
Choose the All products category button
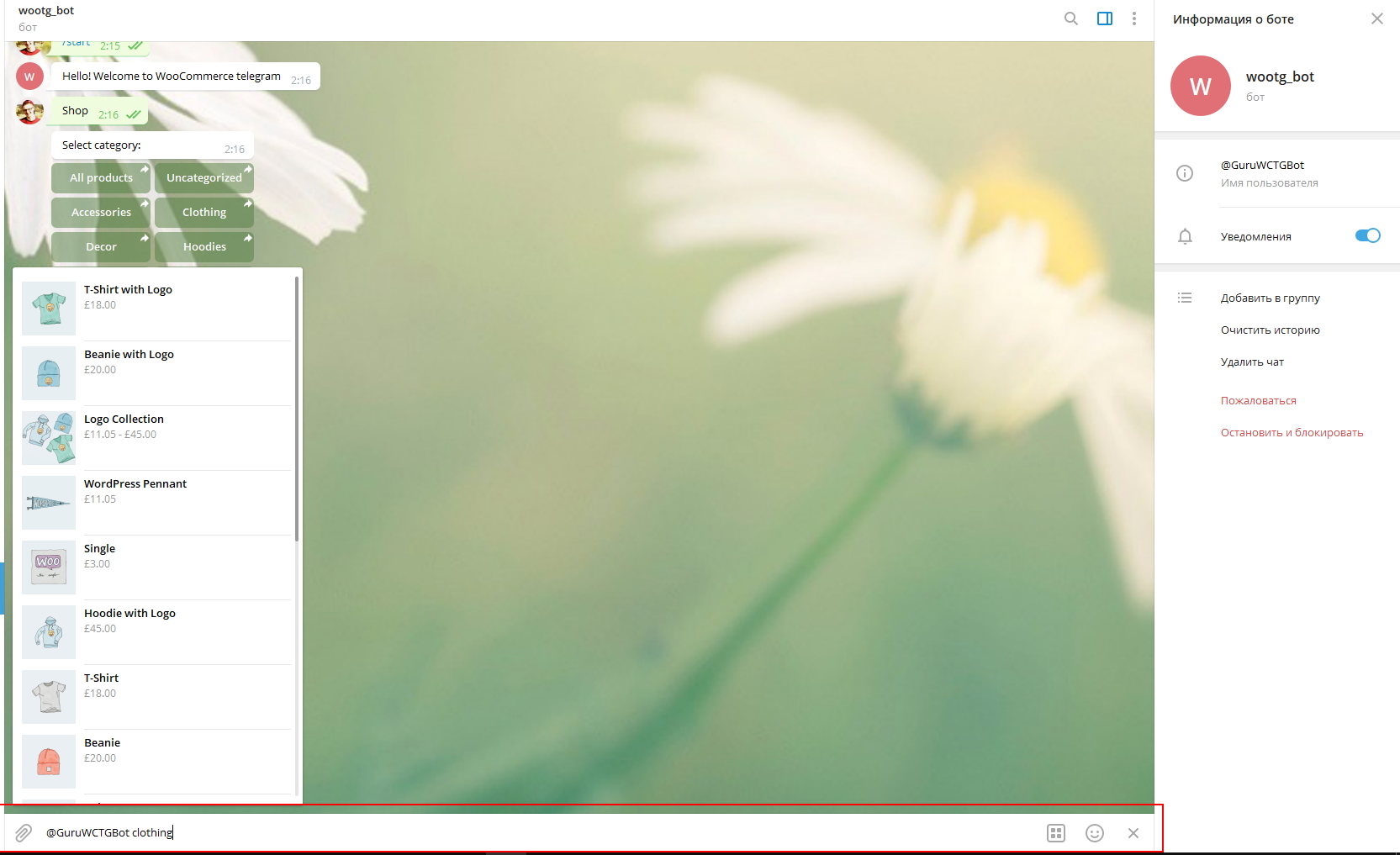[101, 177]
